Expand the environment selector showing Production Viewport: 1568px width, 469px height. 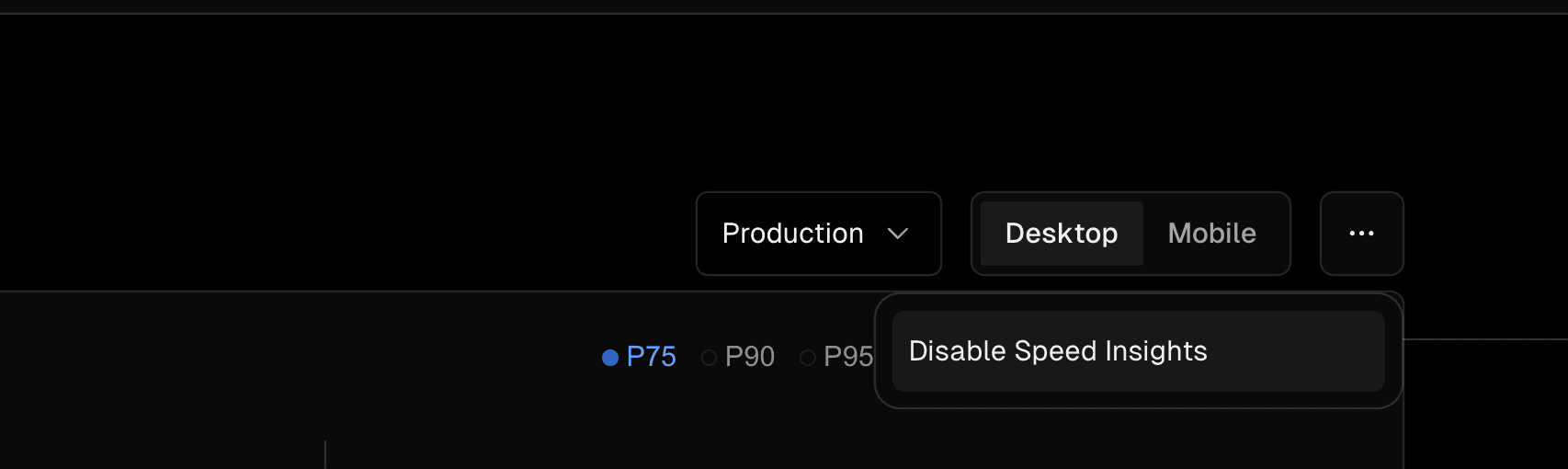point(818,234)
